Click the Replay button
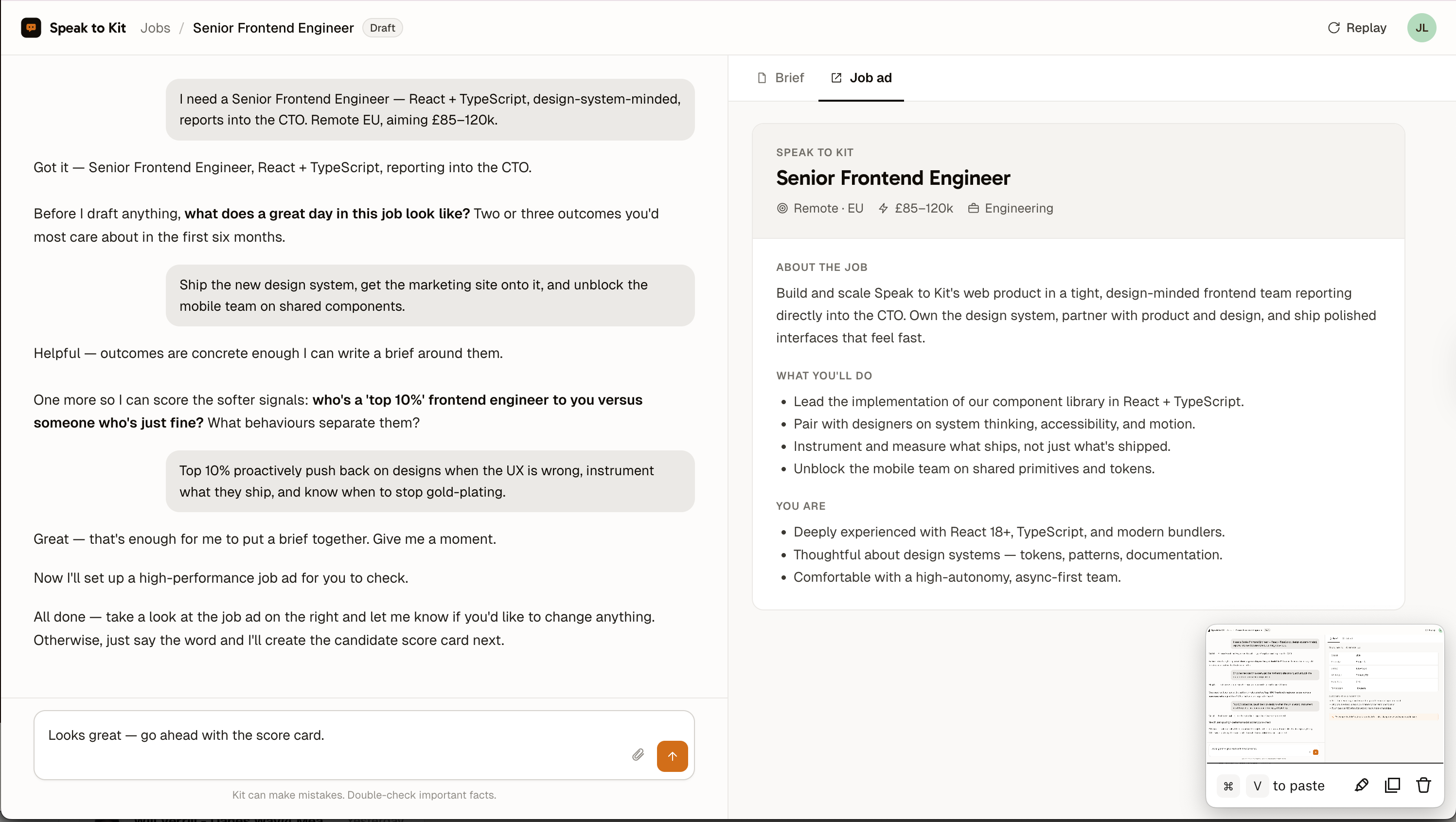This screenshot has height=822, width=1456. click(x=1356, y=28)
